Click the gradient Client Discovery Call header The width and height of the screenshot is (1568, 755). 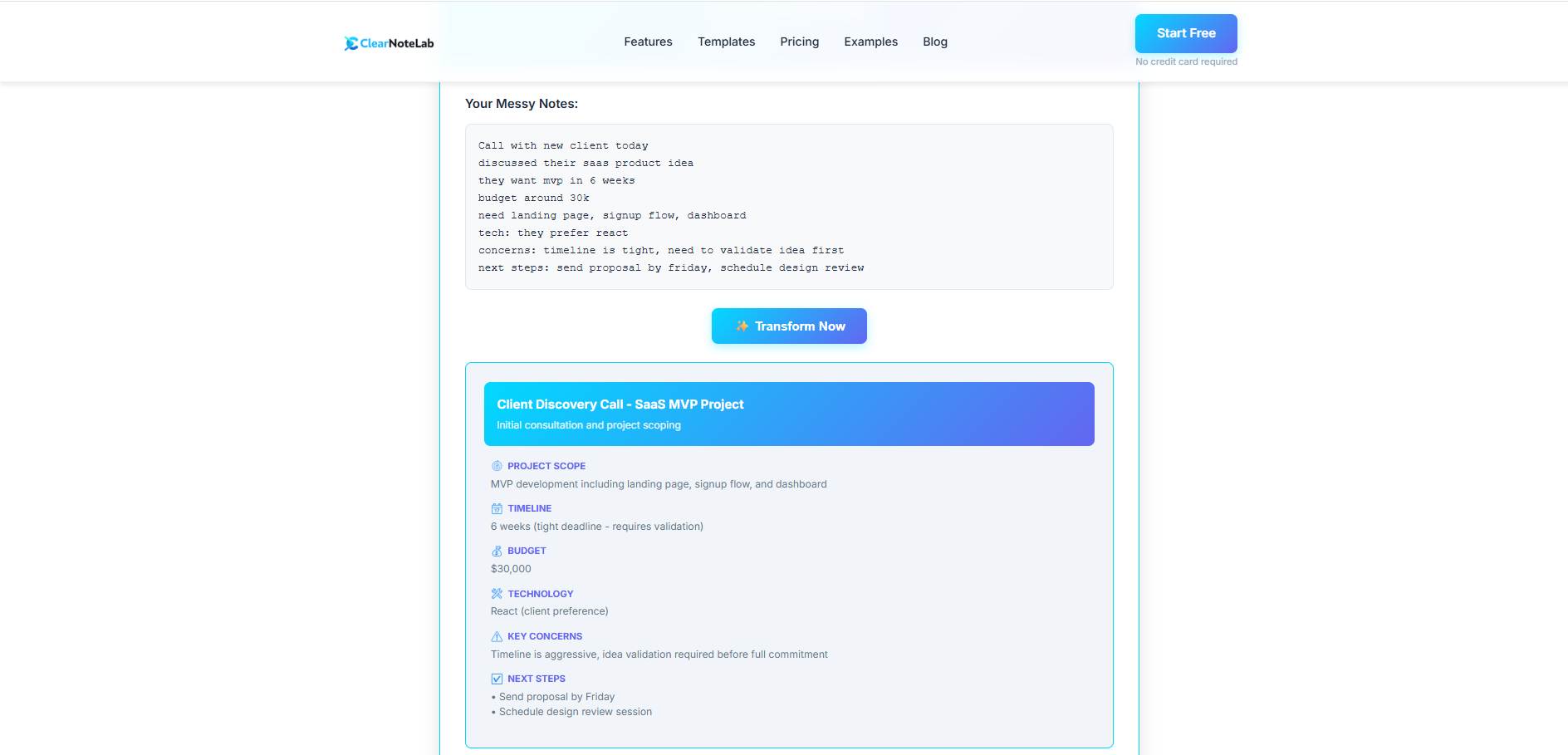[788, 414]
